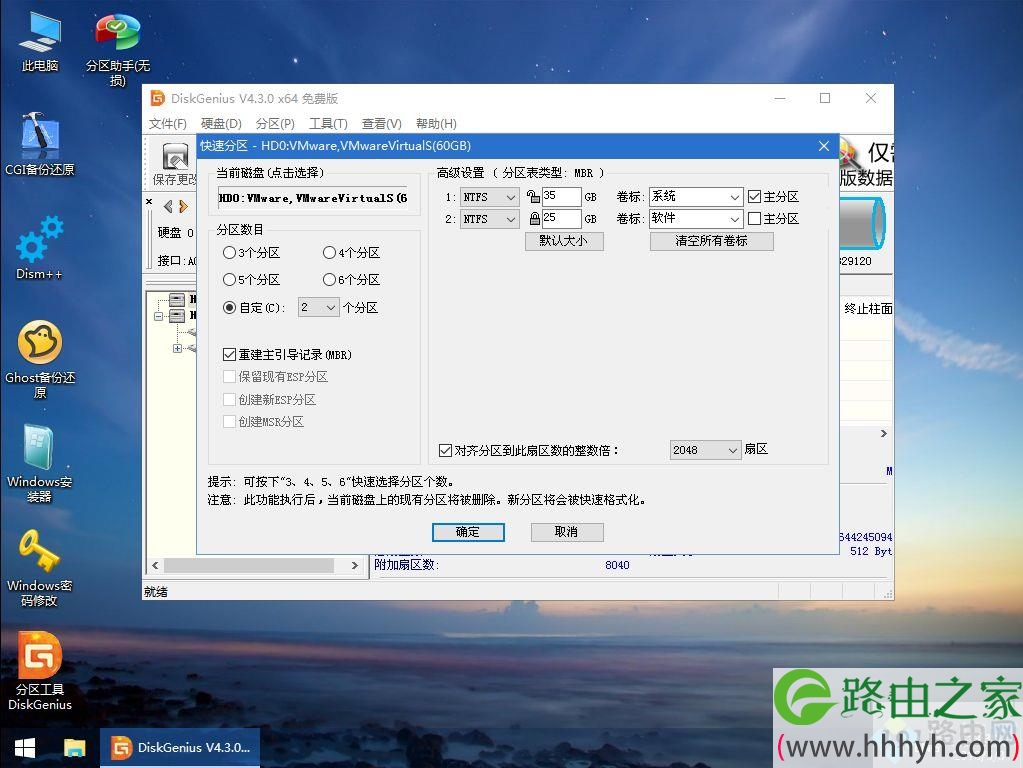Click the horizontal scrollbar in the tree panel

(249, 565)
